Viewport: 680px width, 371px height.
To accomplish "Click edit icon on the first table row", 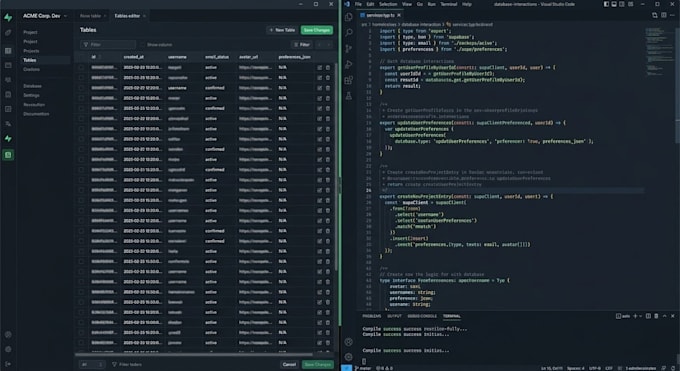I will (320, 68).
